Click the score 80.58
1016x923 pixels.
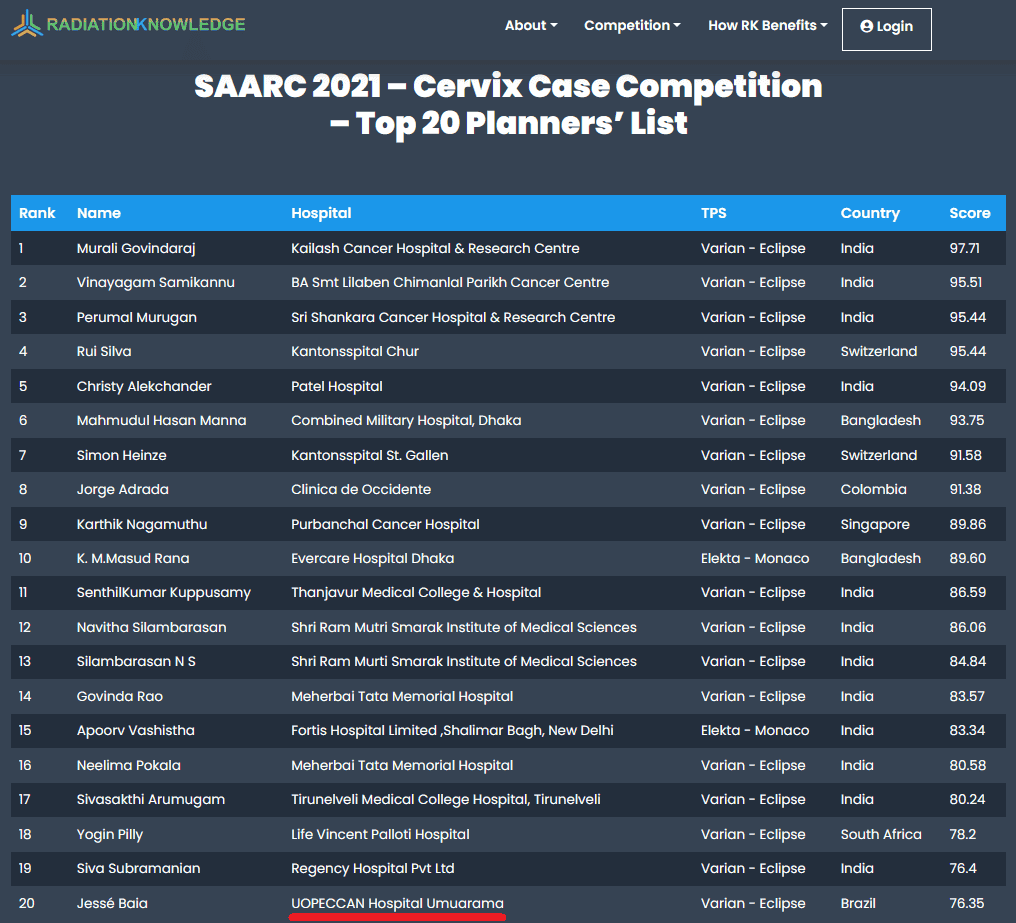tap(967, 765)
